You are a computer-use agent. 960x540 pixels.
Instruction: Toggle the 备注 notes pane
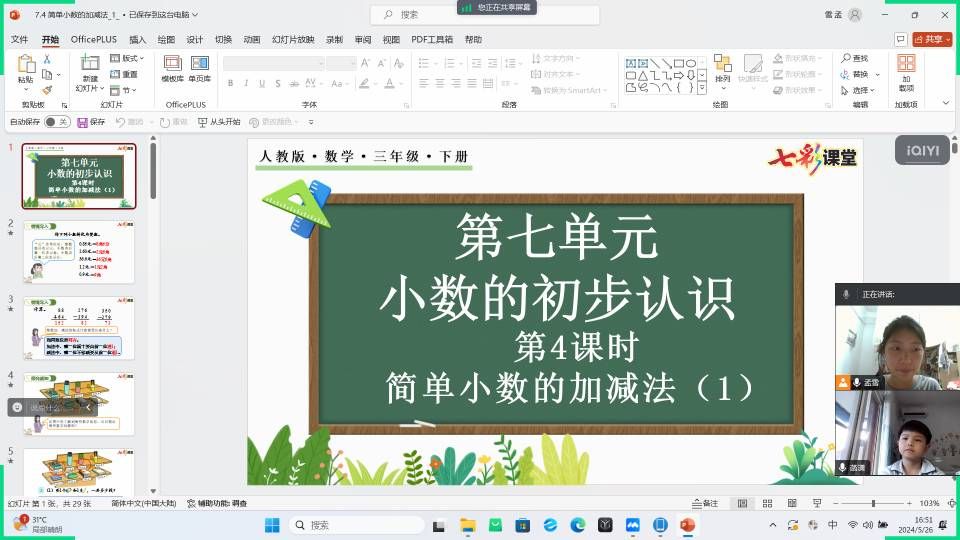pyautogui.click(x=705, y=503)
